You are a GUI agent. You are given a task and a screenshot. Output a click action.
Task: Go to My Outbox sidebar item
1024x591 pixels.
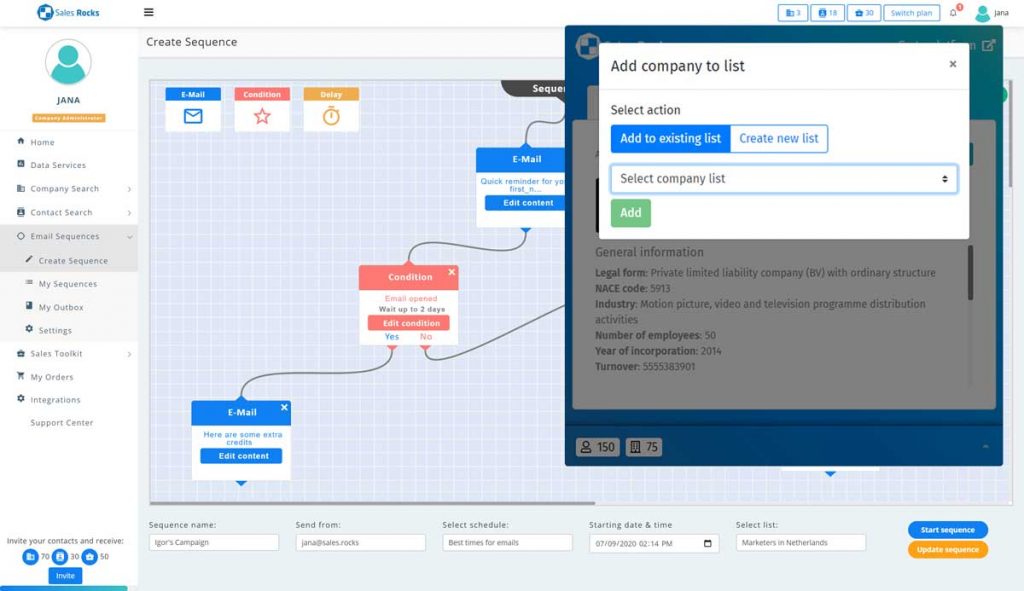61,307
